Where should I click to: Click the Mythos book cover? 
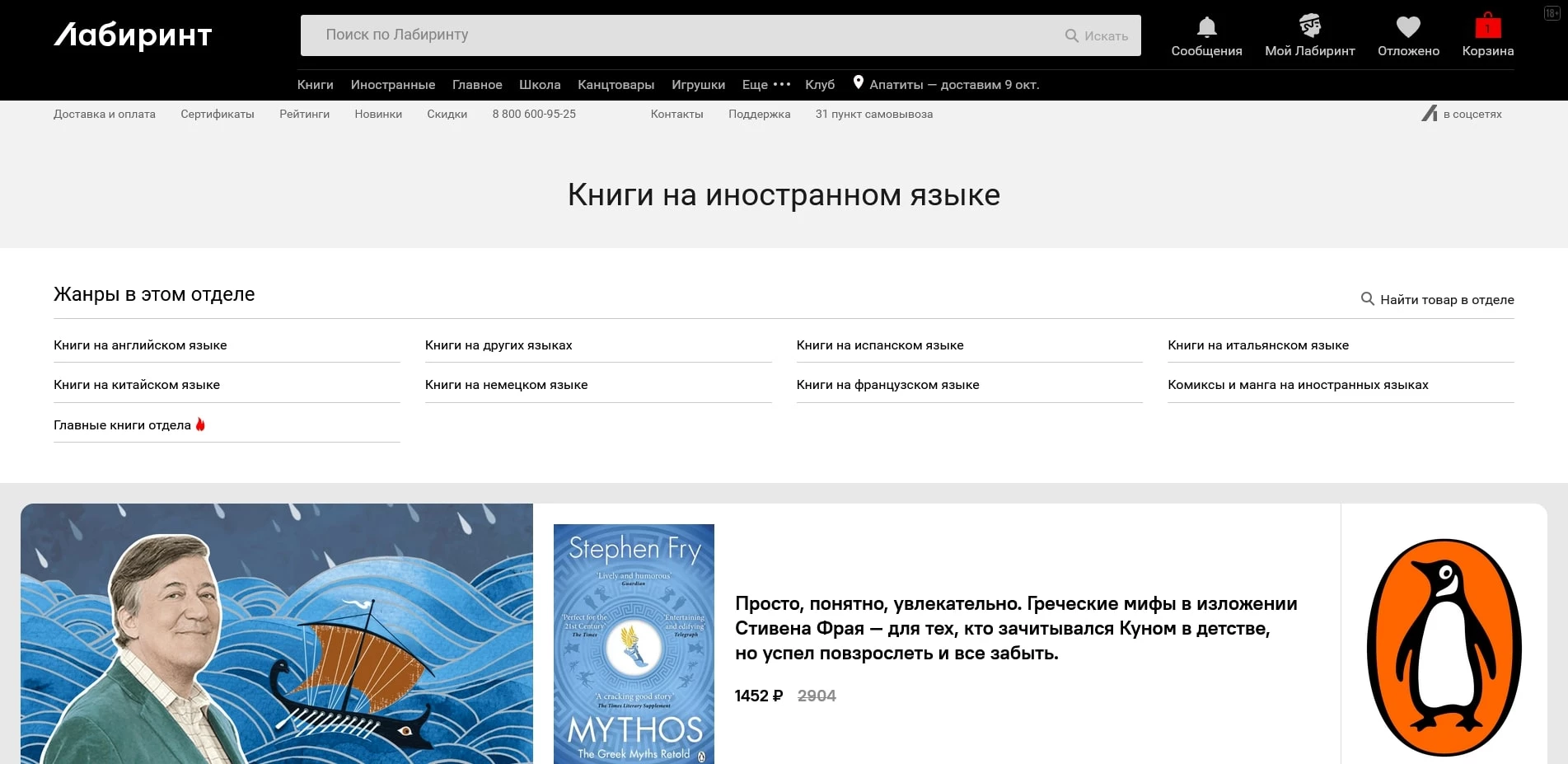coord(633,643)
